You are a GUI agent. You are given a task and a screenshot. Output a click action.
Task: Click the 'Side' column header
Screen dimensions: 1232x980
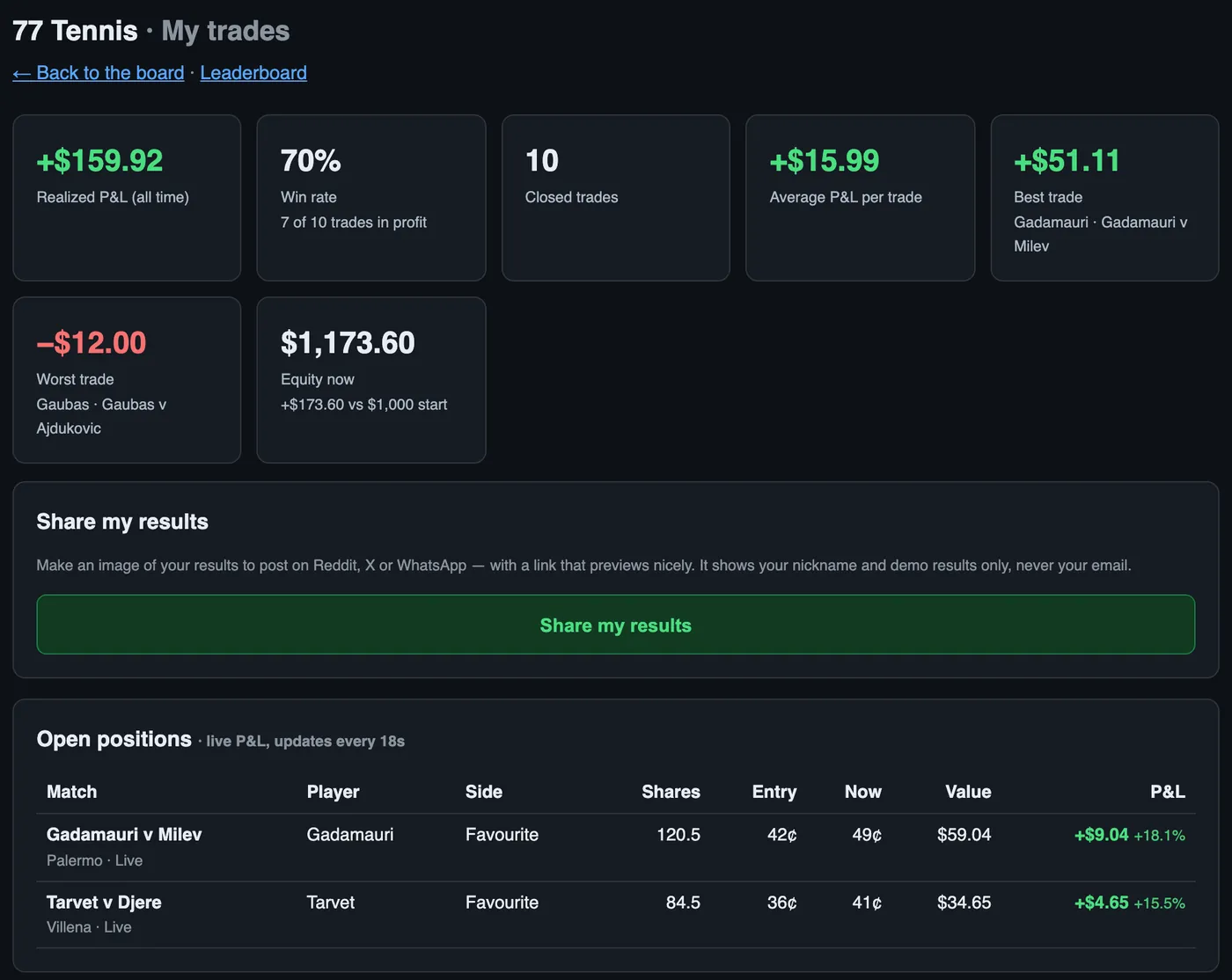484,792
